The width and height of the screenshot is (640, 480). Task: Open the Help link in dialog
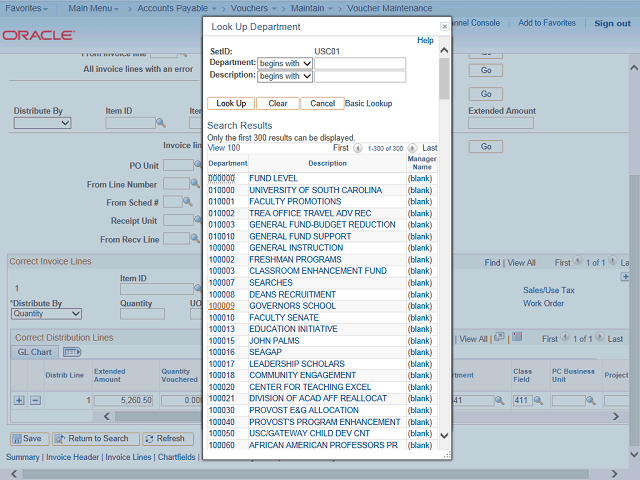(x=425, y=40)
